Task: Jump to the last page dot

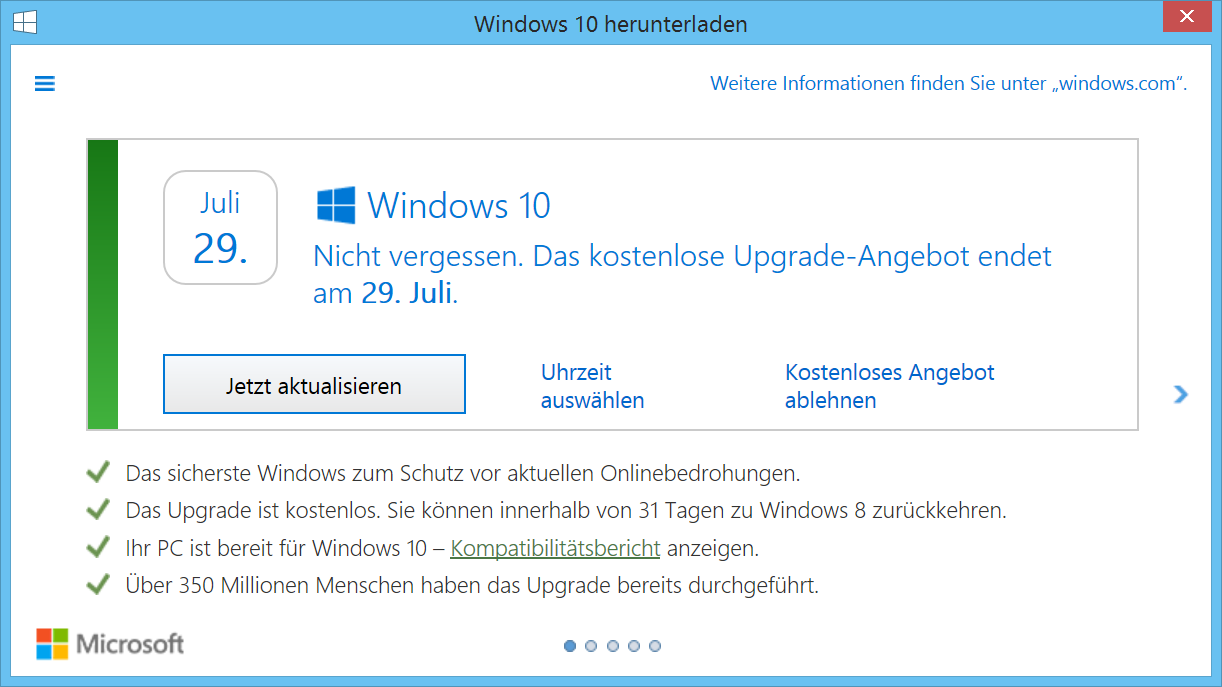Action: (654, 646)
